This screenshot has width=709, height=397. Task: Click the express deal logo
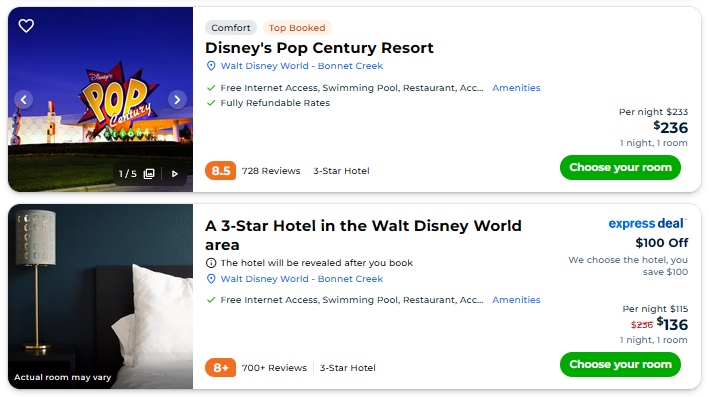click(x=648, y=224)
